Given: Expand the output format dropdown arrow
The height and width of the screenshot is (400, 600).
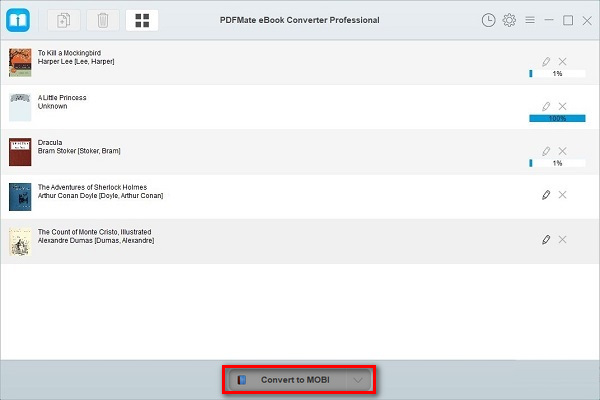Looking at the screenshot, I should (x=358, y=380).
